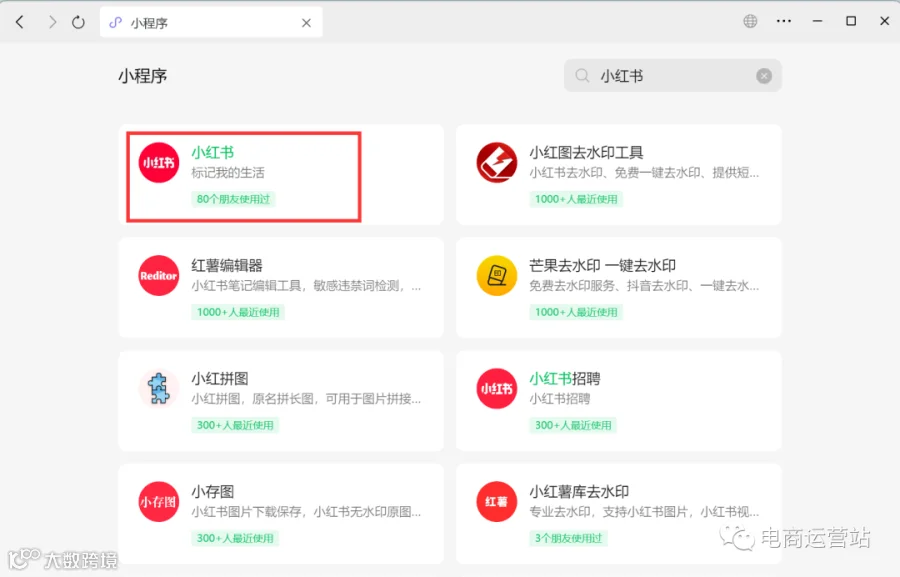Screen dimensions: 900x577
Task: Open the 小红书 mini program icon
Action: click(159, 162)
